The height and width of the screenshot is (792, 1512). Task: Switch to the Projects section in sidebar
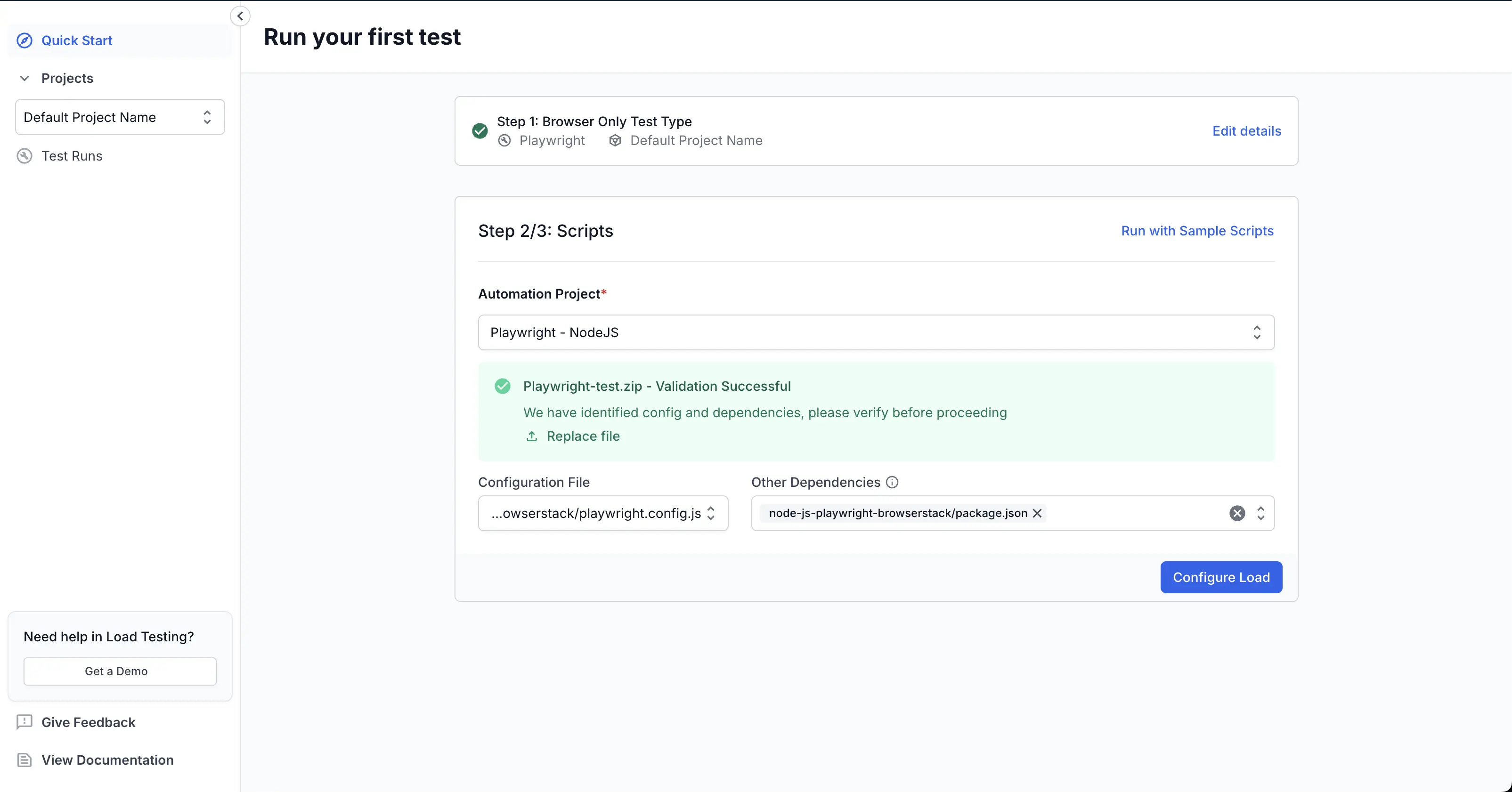point(67,77)
